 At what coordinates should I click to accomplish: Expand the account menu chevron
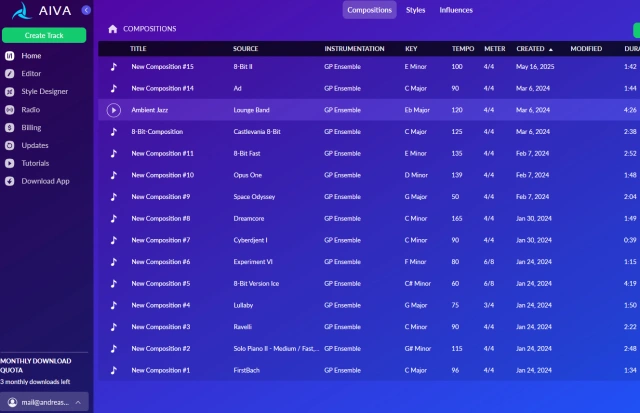click(78, 402)
